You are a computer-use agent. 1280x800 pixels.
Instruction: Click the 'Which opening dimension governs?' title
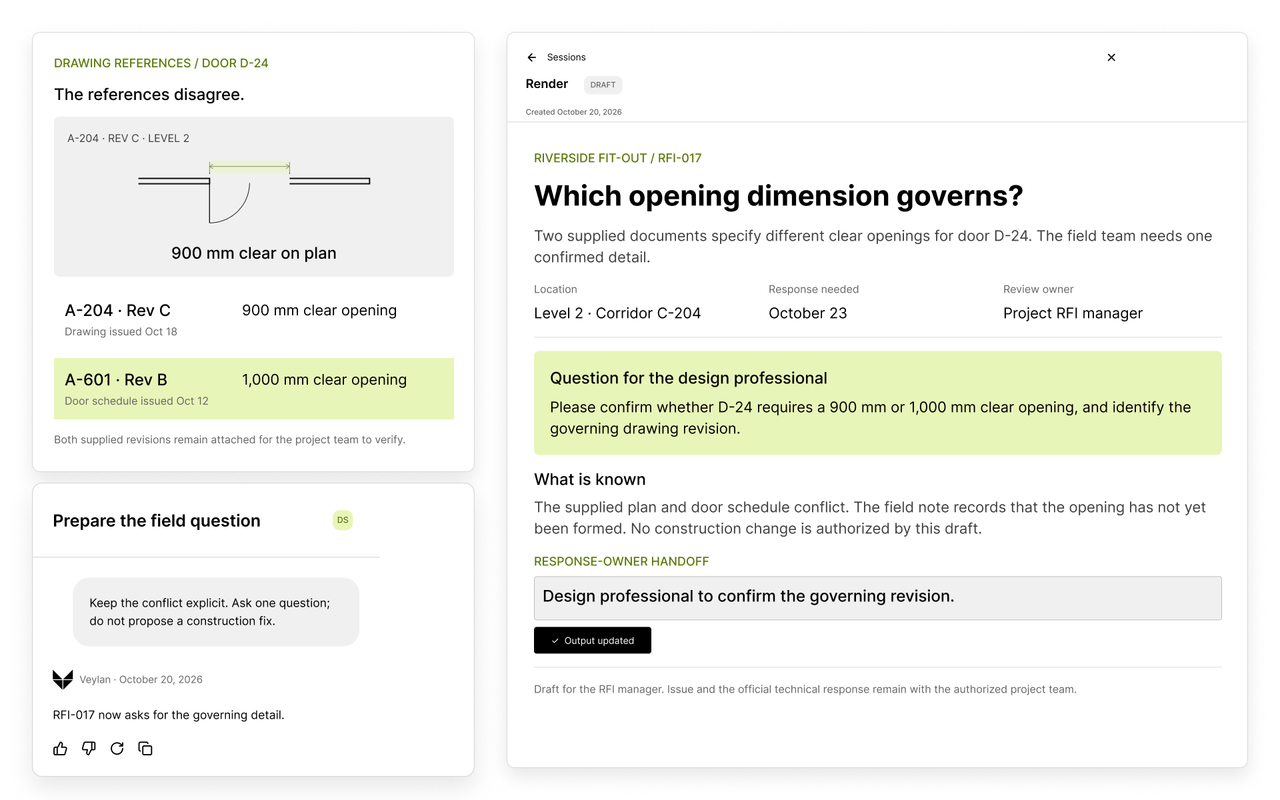779,195
